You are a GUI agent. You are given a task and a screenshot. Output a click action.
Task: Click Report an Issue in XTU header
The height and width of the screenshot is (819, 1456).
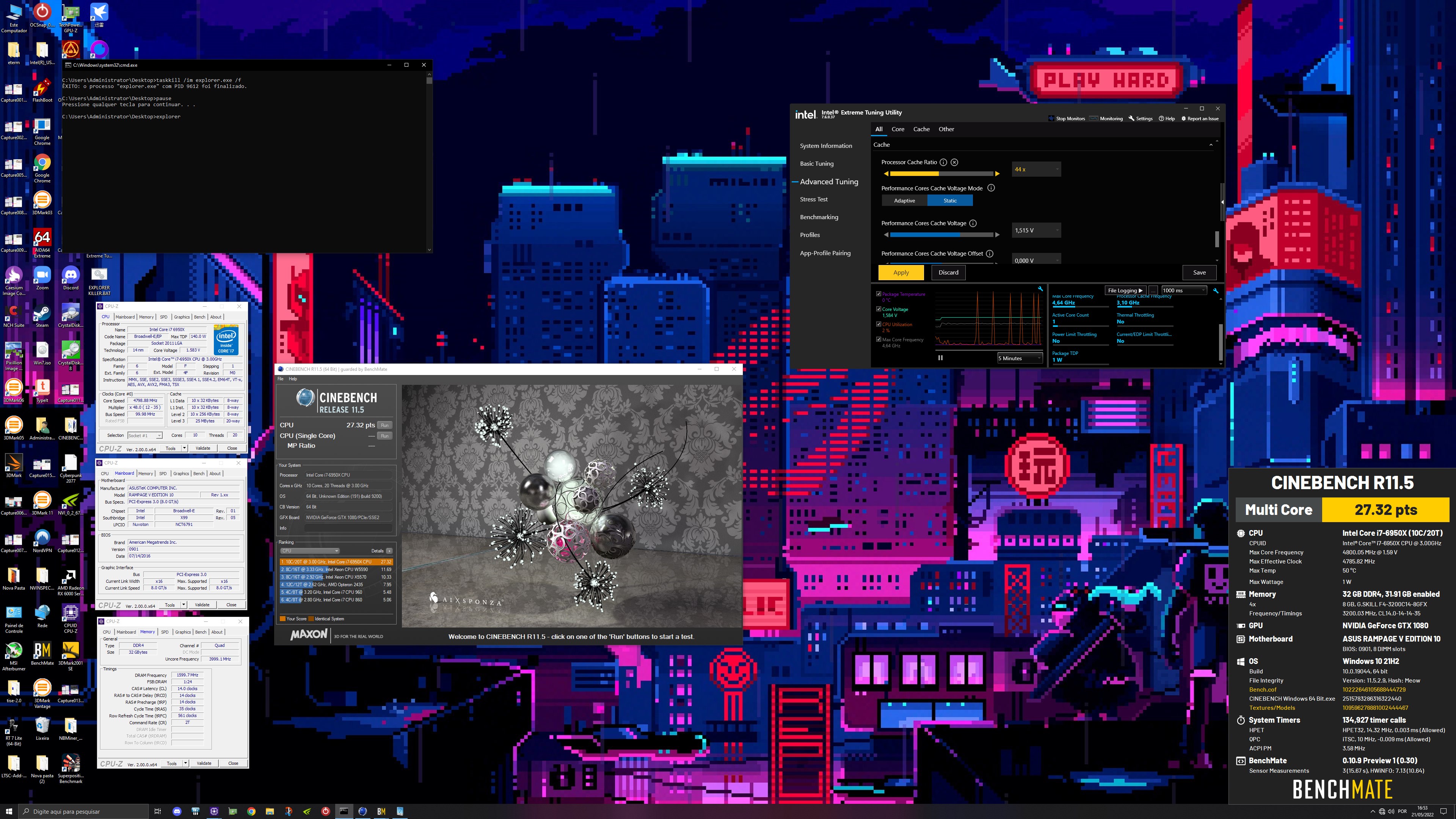(1200, 119)
